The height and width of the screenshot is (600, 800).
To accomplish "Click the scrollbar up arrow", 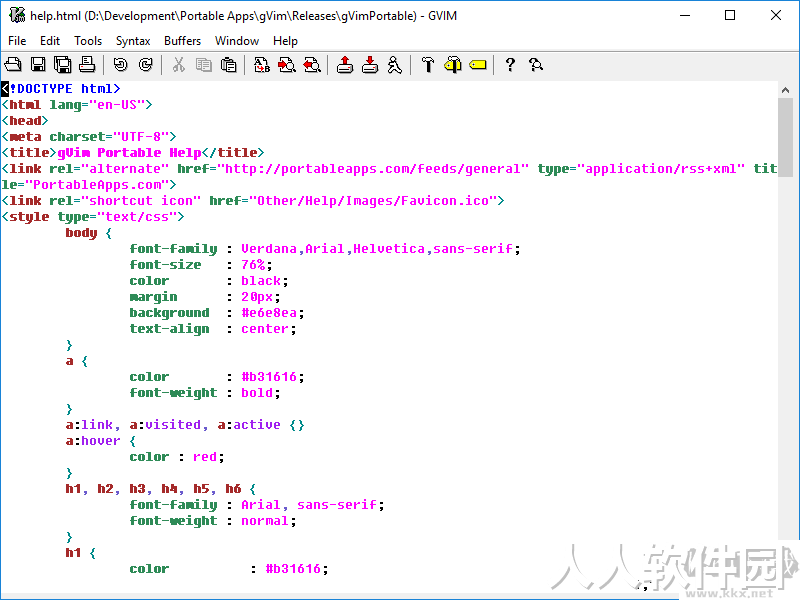I will point(785,90).
